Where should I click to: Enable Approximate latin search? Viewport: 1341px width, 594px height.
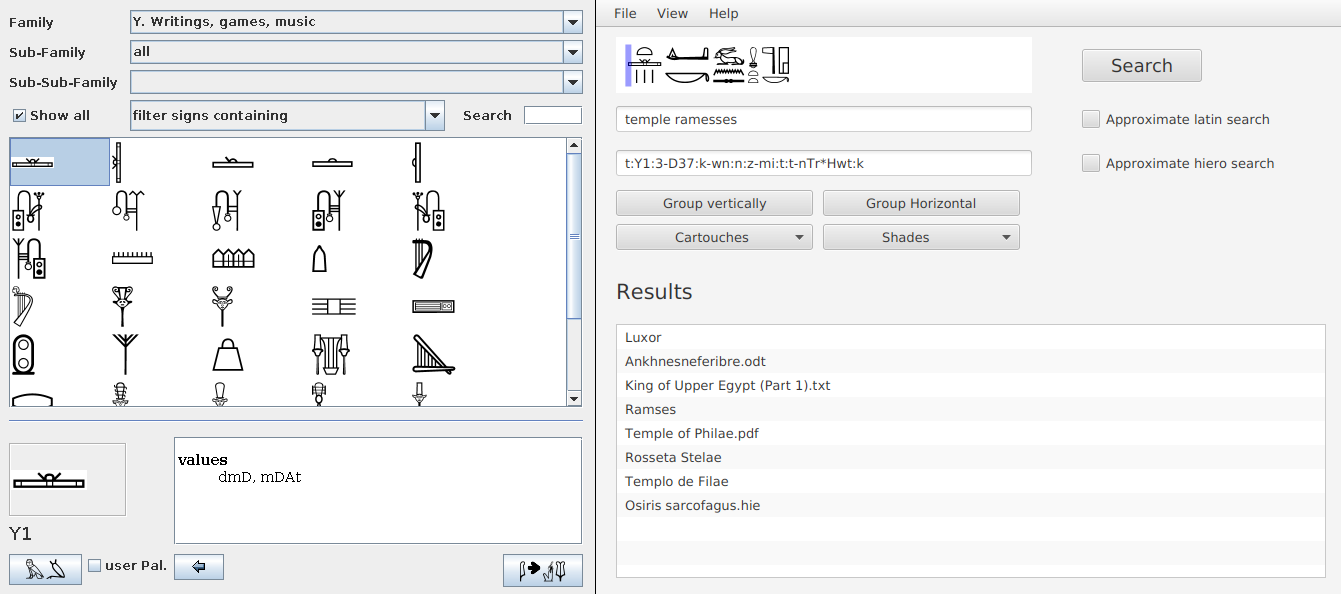[1091, 119]
